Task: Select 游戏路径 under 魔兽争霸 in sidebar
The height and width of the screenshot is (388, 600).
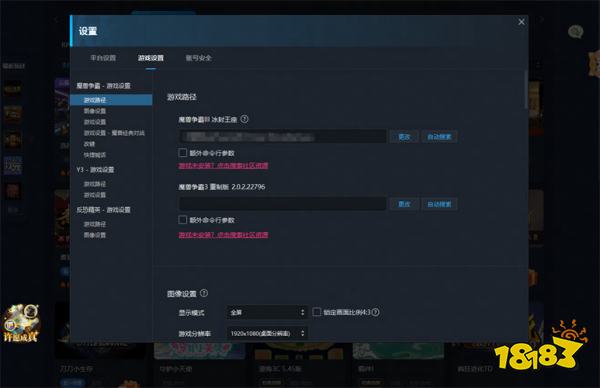Action: (111, 100)
